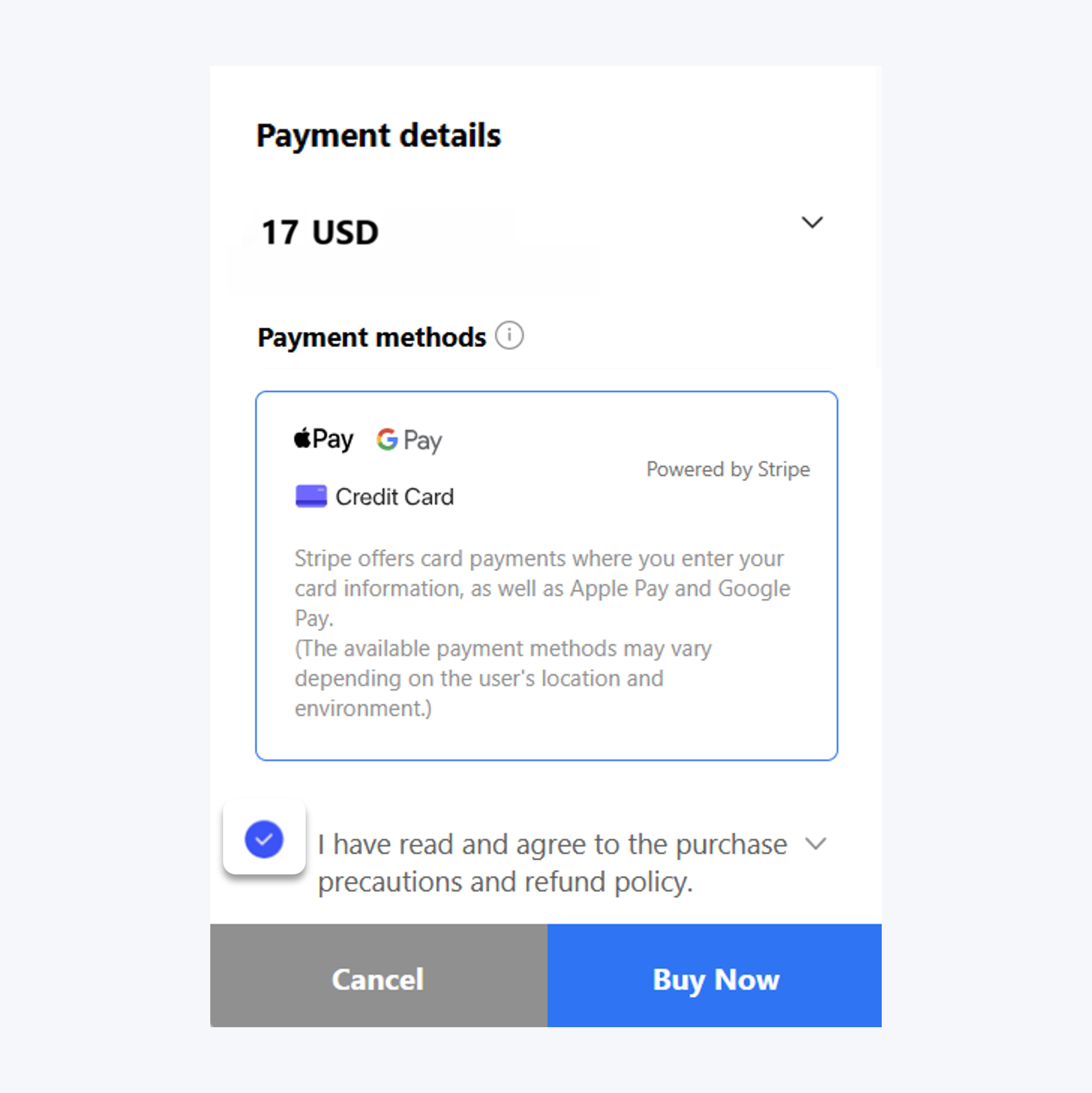Click the colored Google G logo
The width and height of the screenshot is (1092, 1093).
[x=387, y=439]
